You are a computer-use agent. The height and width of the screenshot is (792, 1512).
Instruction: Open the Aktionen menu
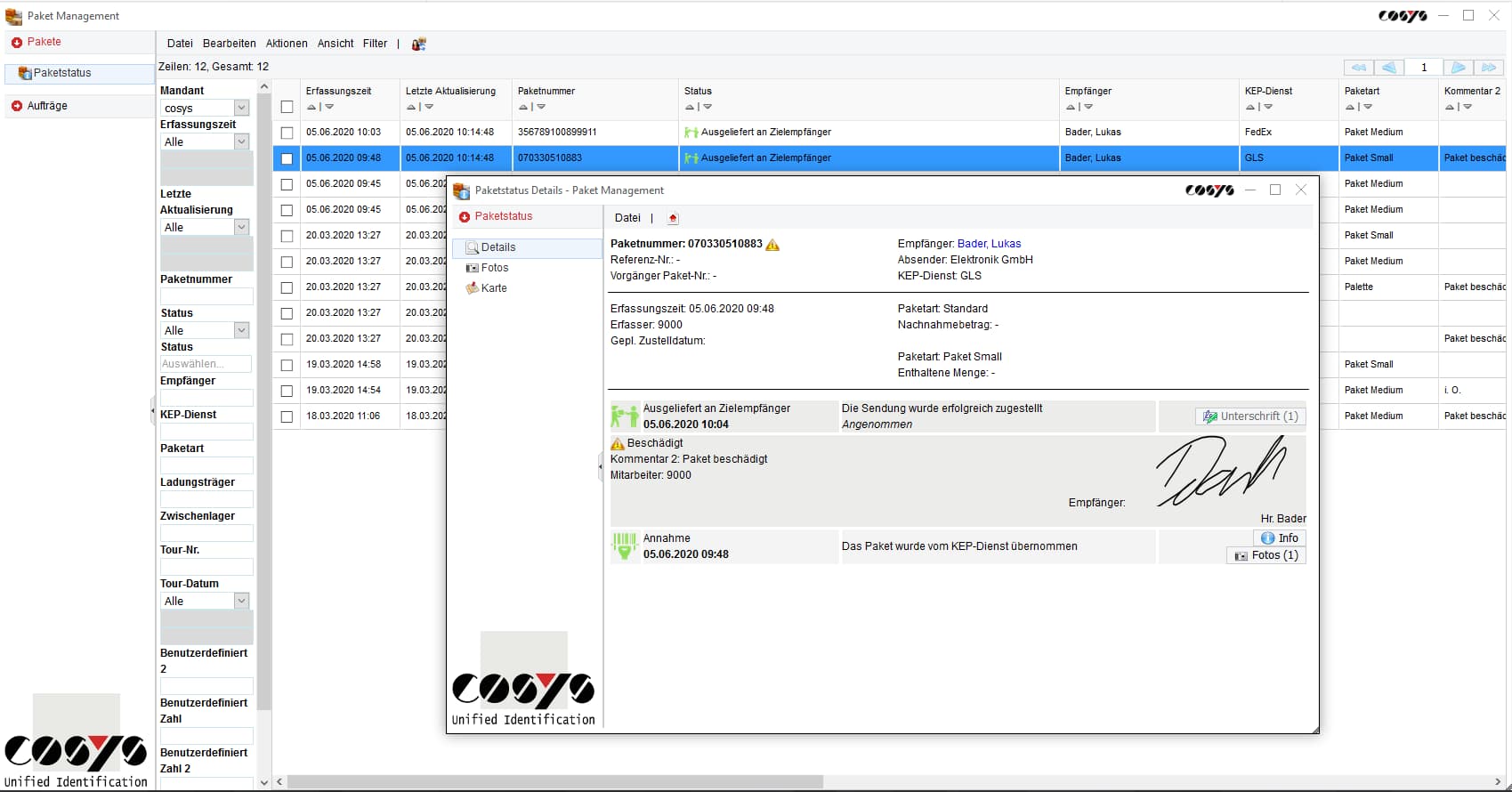pyautogui.click(x=287, y=44)
